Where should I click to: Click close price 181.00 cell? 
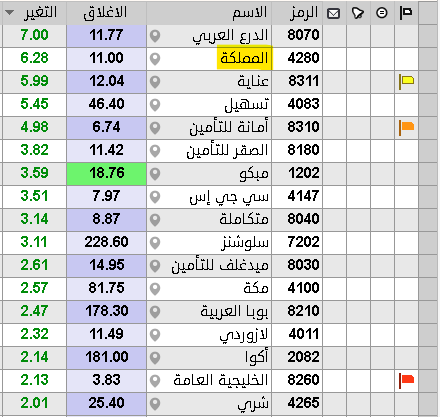[x=106, y=358]
